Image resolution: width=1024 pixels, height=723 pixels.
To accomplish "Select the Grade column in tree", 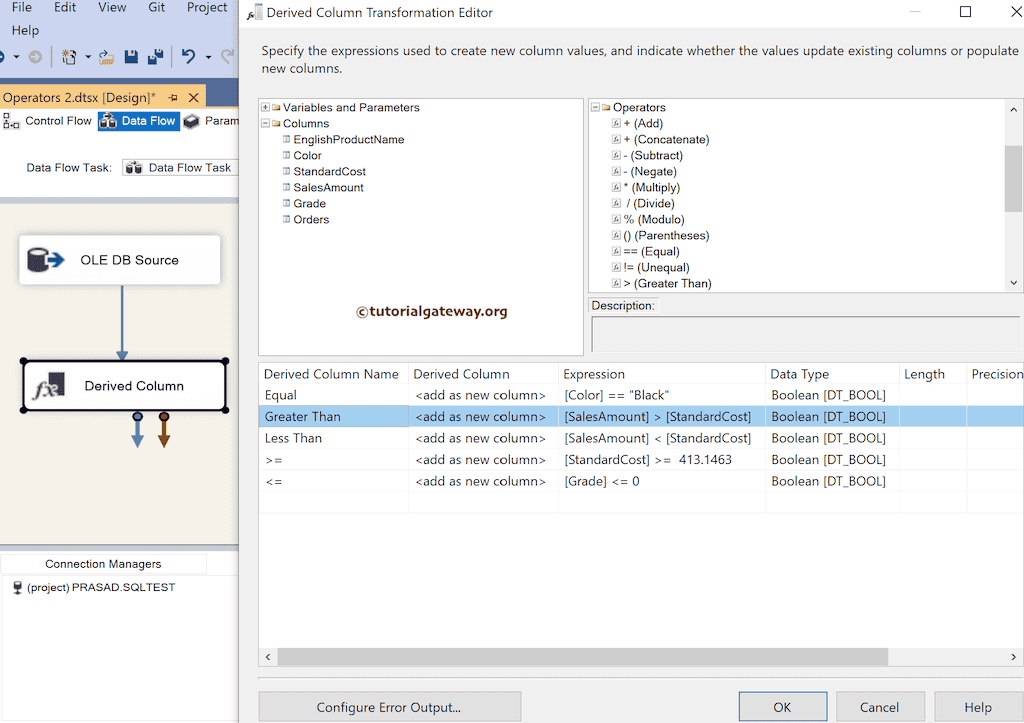I will pos(309,203).
